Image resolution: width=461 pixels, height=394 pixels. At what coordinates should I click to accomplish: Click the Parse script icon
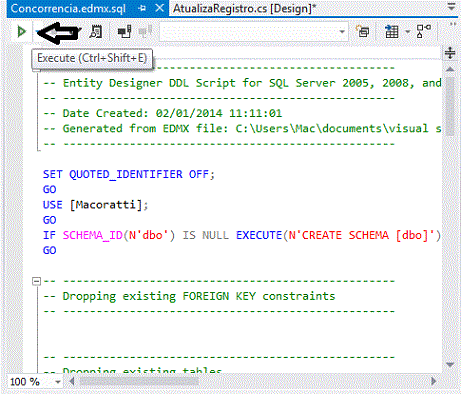(x=96, y=32)
